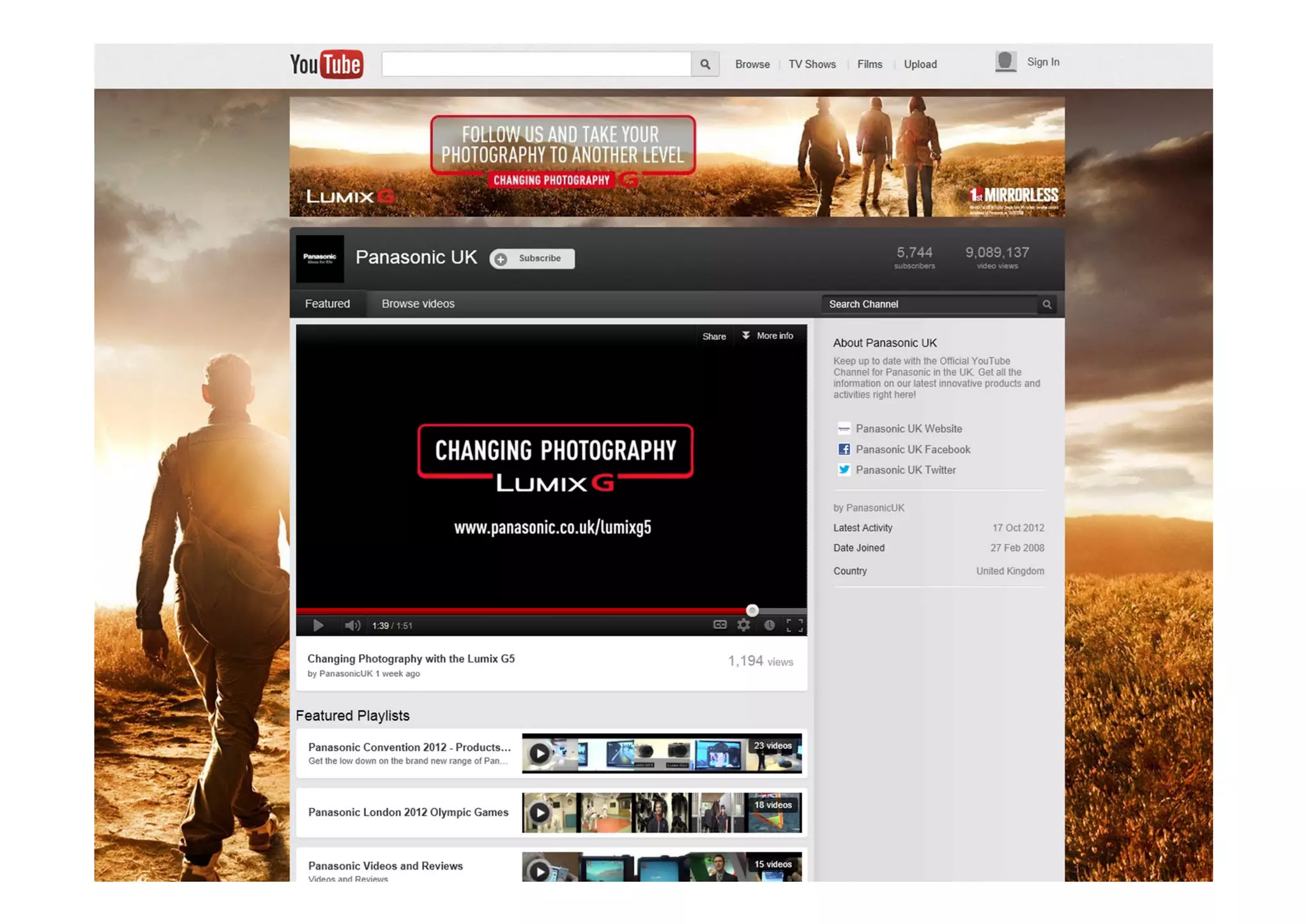Play the Panasonic Convention 2012 playlist
Image resolution: width=1308 pixels, height=924 pixels.
point(540,754)
